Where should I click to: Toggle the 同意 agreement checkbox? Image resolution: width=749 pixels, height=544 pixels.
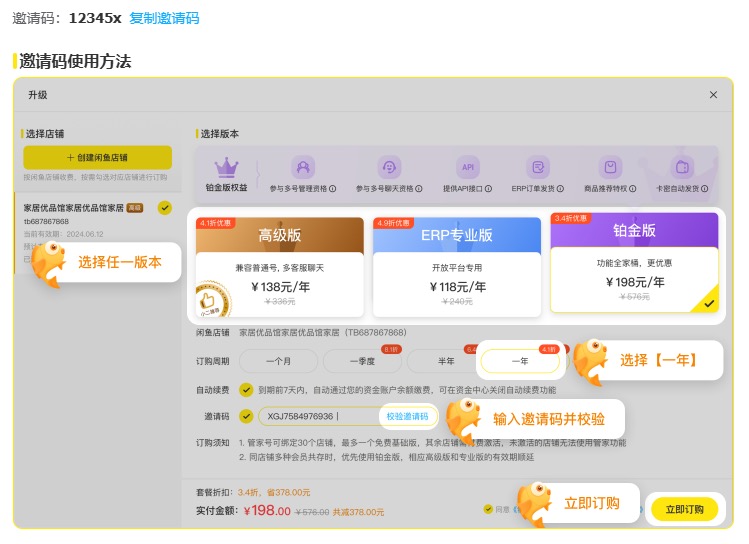click(488, 509)
